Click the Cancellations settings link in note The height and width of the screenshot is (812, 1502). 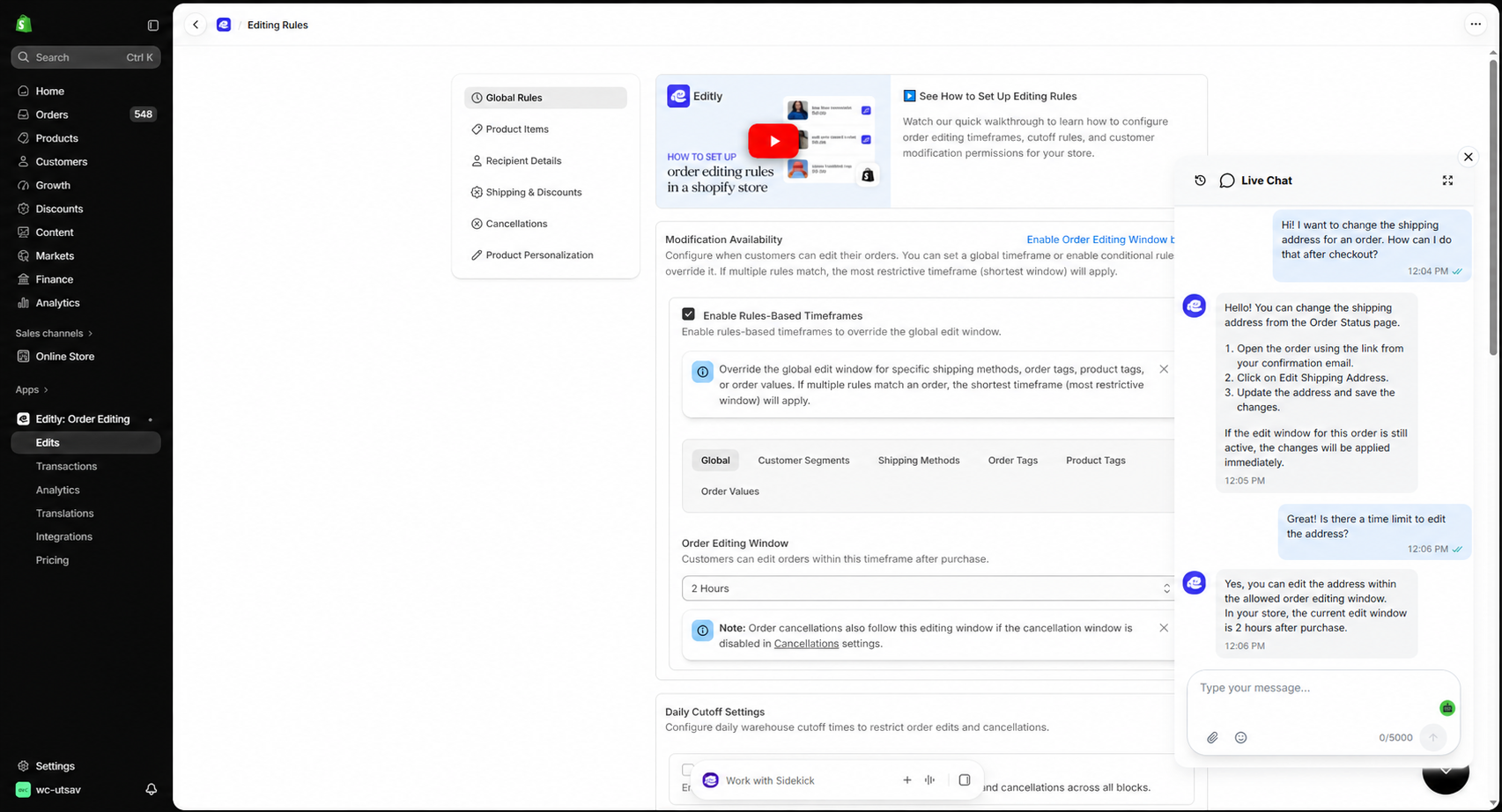click(806, 644)
